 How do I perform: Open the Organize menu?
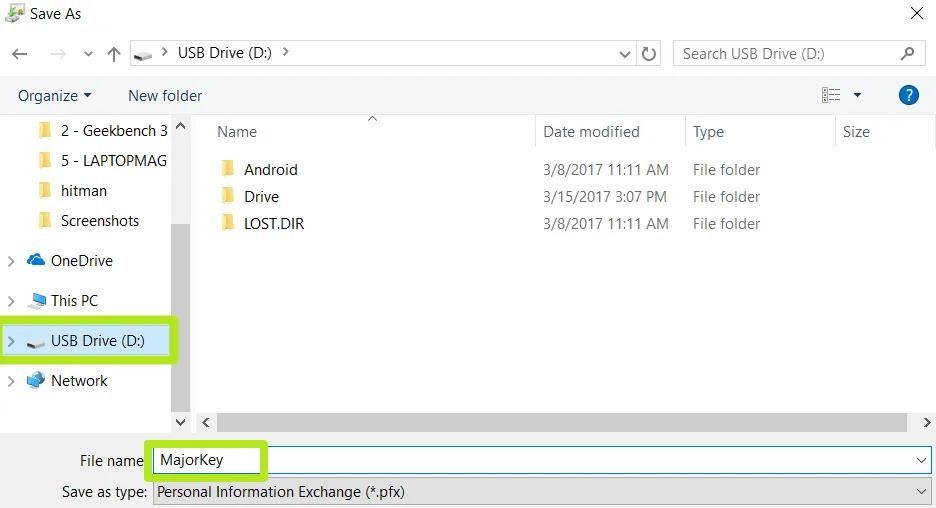(54, 96)
